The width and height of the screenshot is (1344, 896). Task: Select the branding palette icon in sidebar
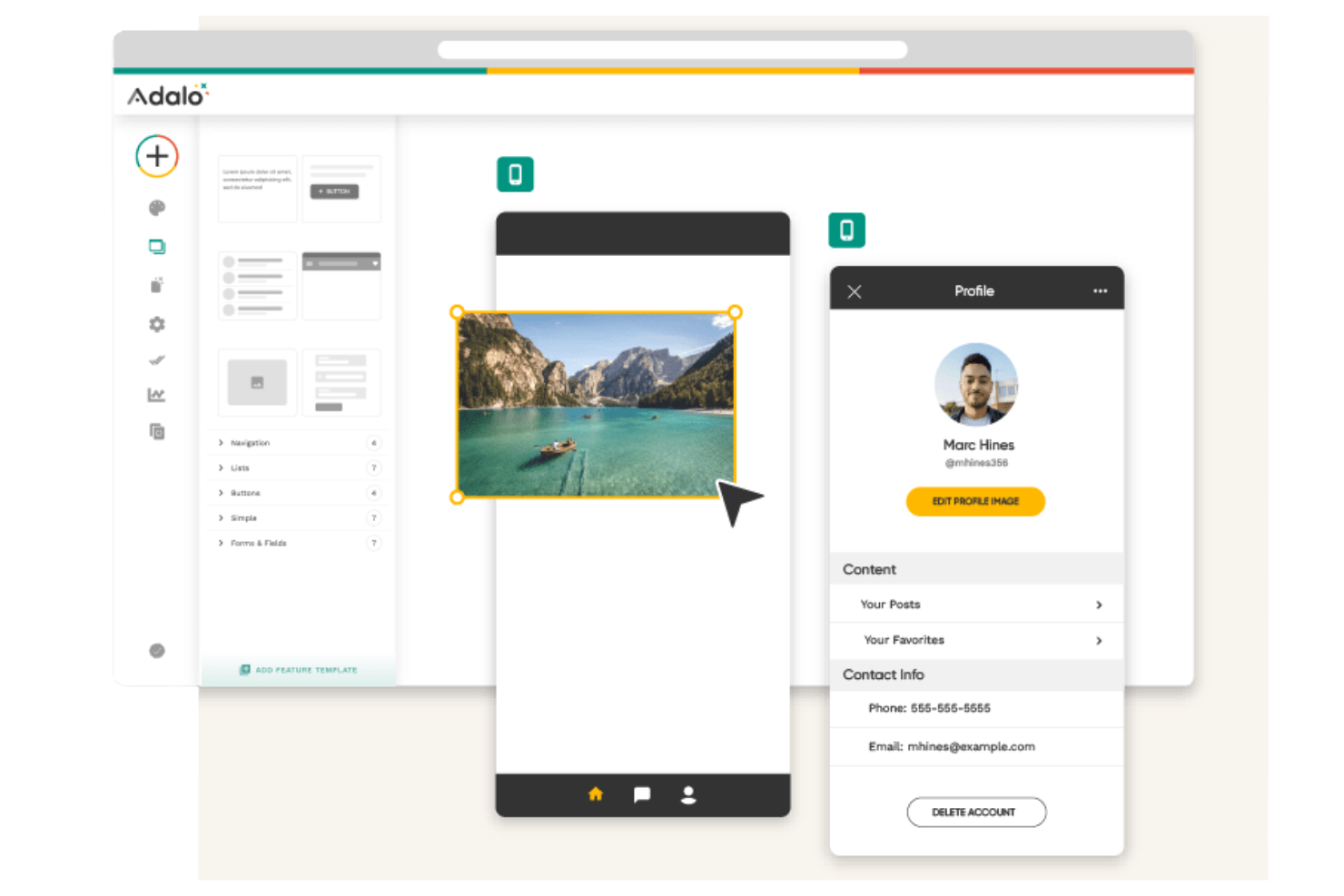pos(156,207)
